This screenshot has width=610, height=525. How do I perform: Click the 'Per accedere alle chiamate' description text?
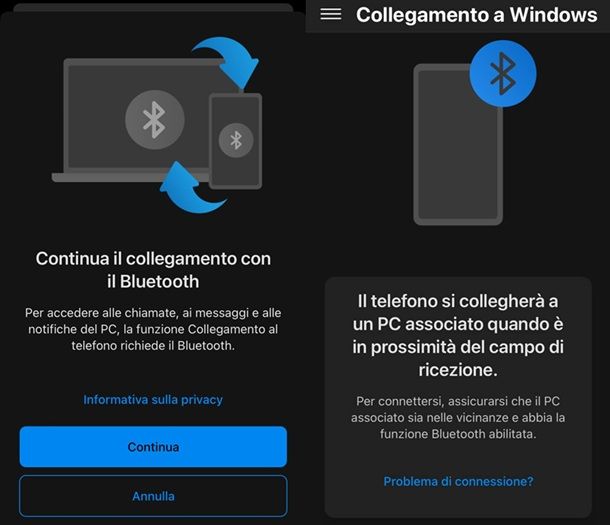tap(153, 329)
